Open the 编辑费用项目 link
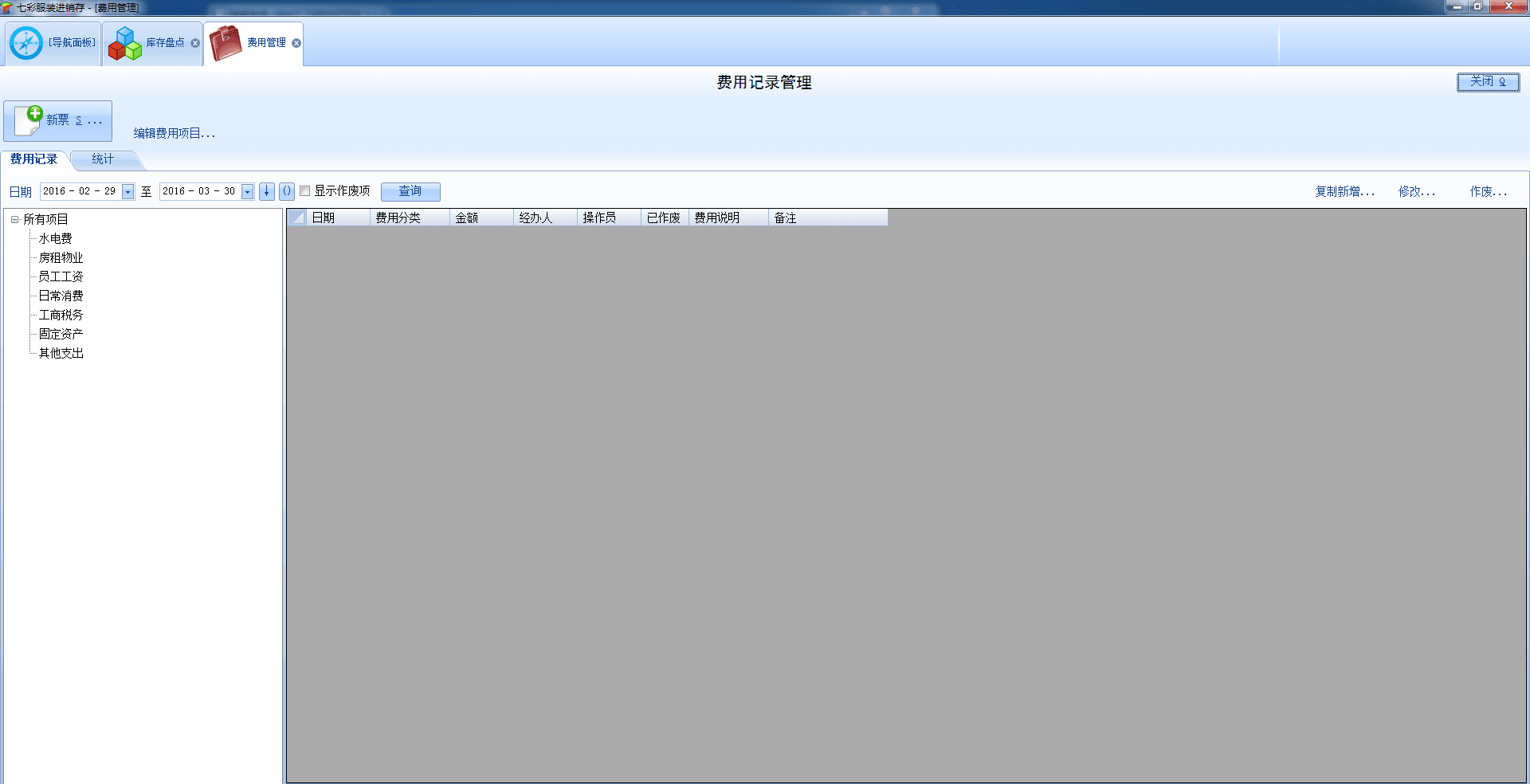 [174, 133]
